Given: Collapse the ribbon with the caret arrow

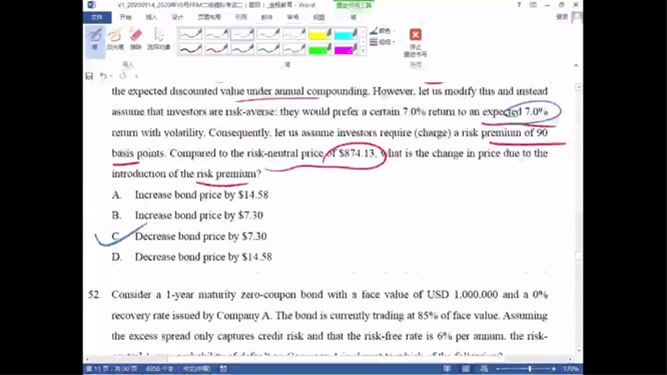Looking at the screenshot, I should (x=576, y=65).
